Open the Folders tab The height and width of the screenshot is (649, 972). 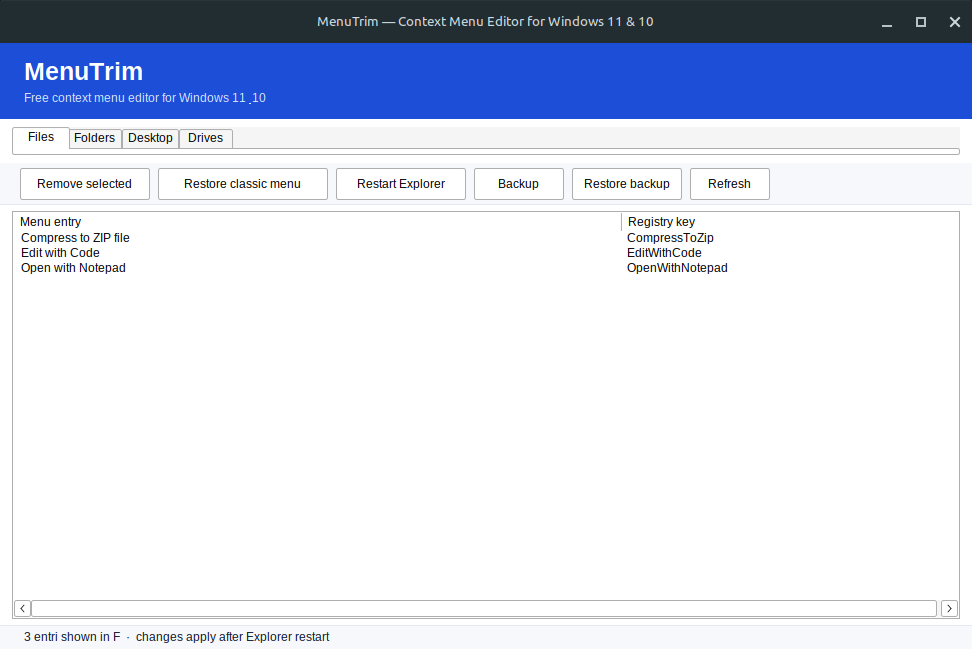click(94, 138)
